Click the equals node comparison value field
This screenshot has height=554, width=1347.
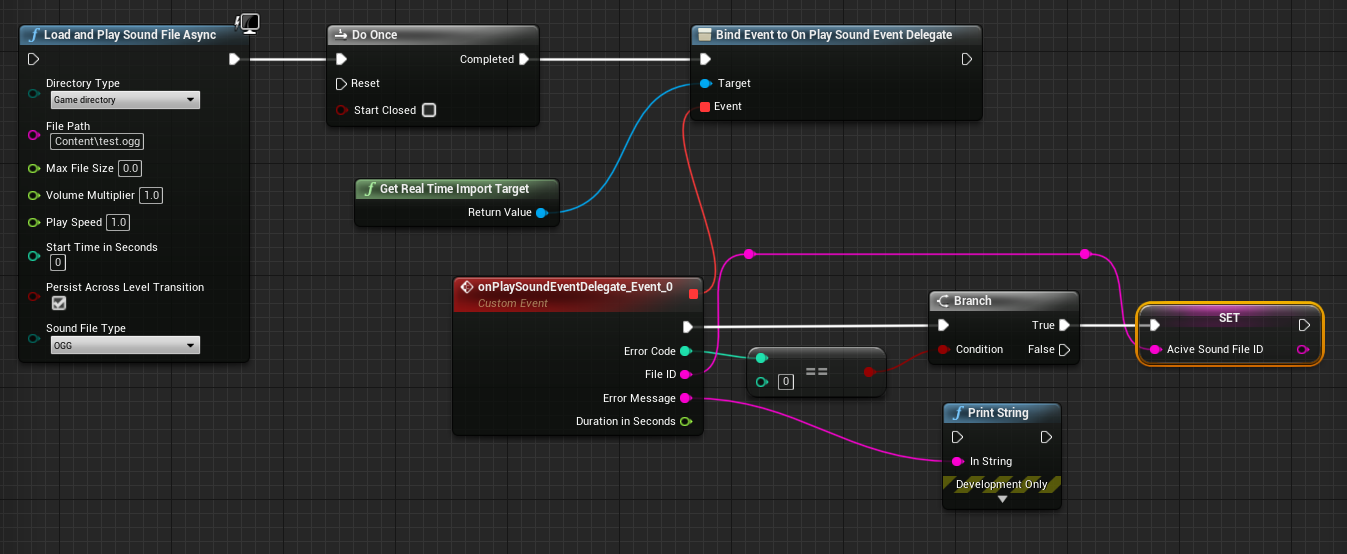tap(786, 382)
